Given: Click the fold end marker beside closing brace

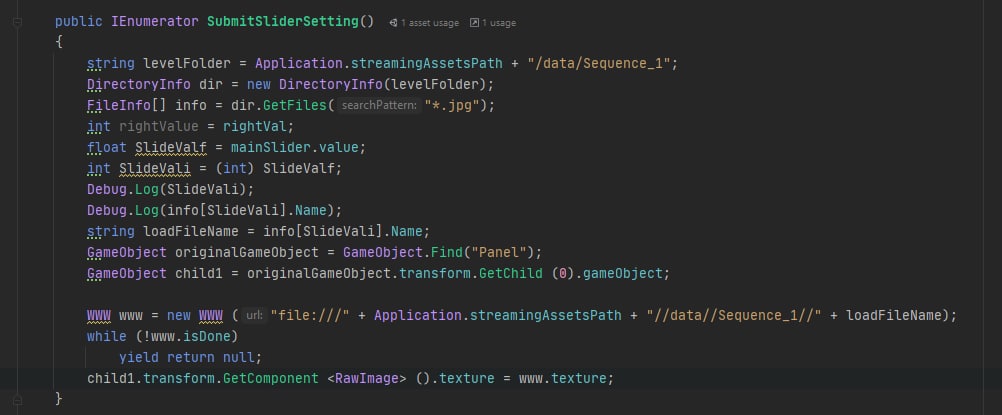Looking at the screenshot, I should 17,398.
